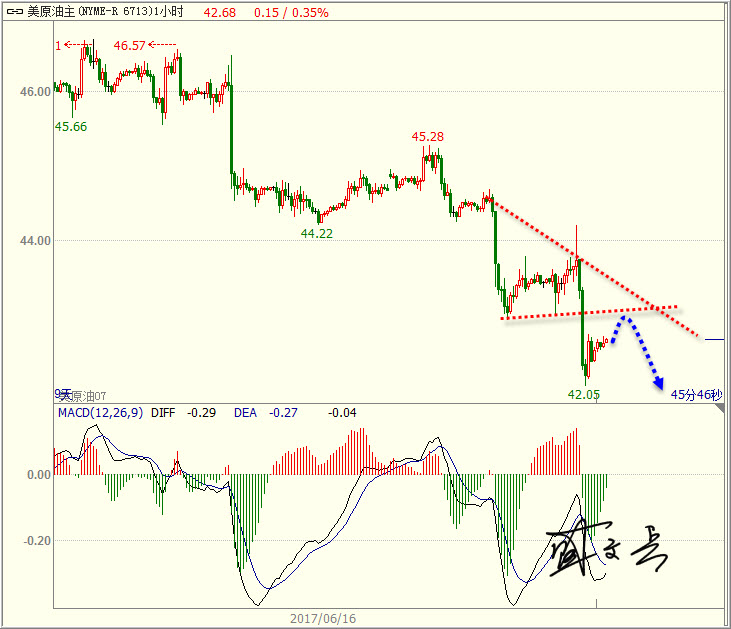Image resolution: width=731 pixels, height=629 pixels.
Task: Click the "1" marker at chart top-left
Action: [x=58, y=45]
